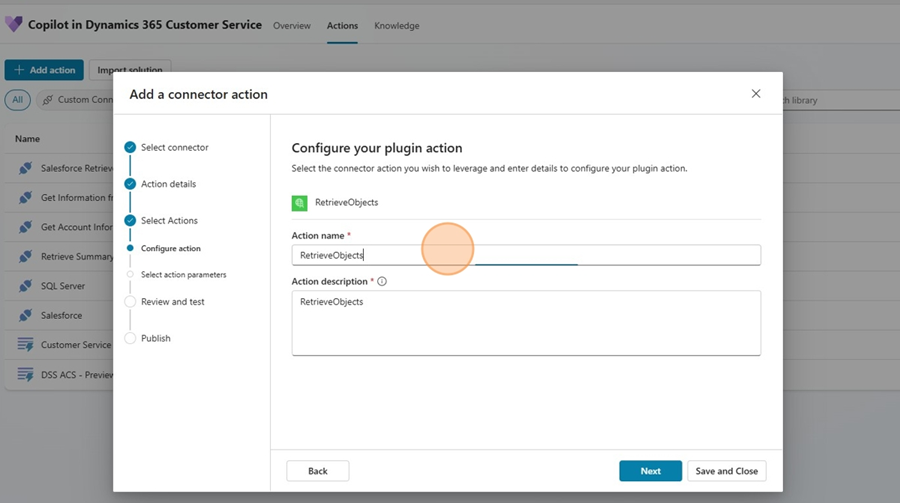Open the Actions tab
Image resolution: width=900 pixels, height=503 pixels.
point(342,26)
